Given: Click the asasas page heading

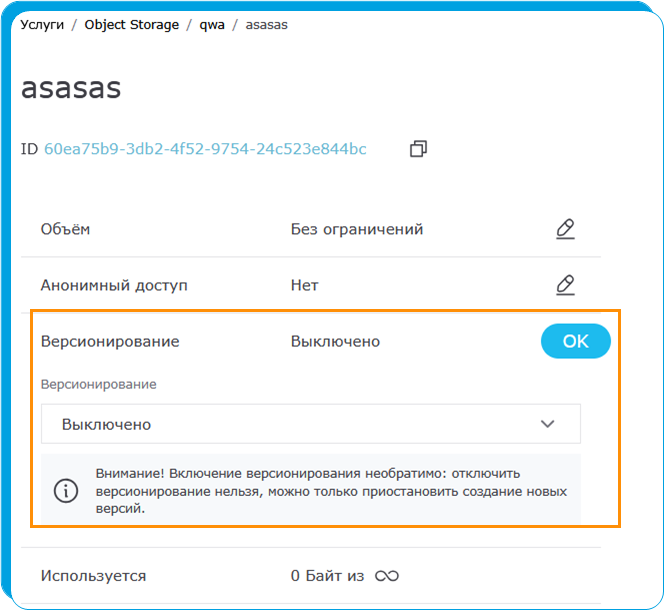Looking at the screenshot, I should point(71,87).
